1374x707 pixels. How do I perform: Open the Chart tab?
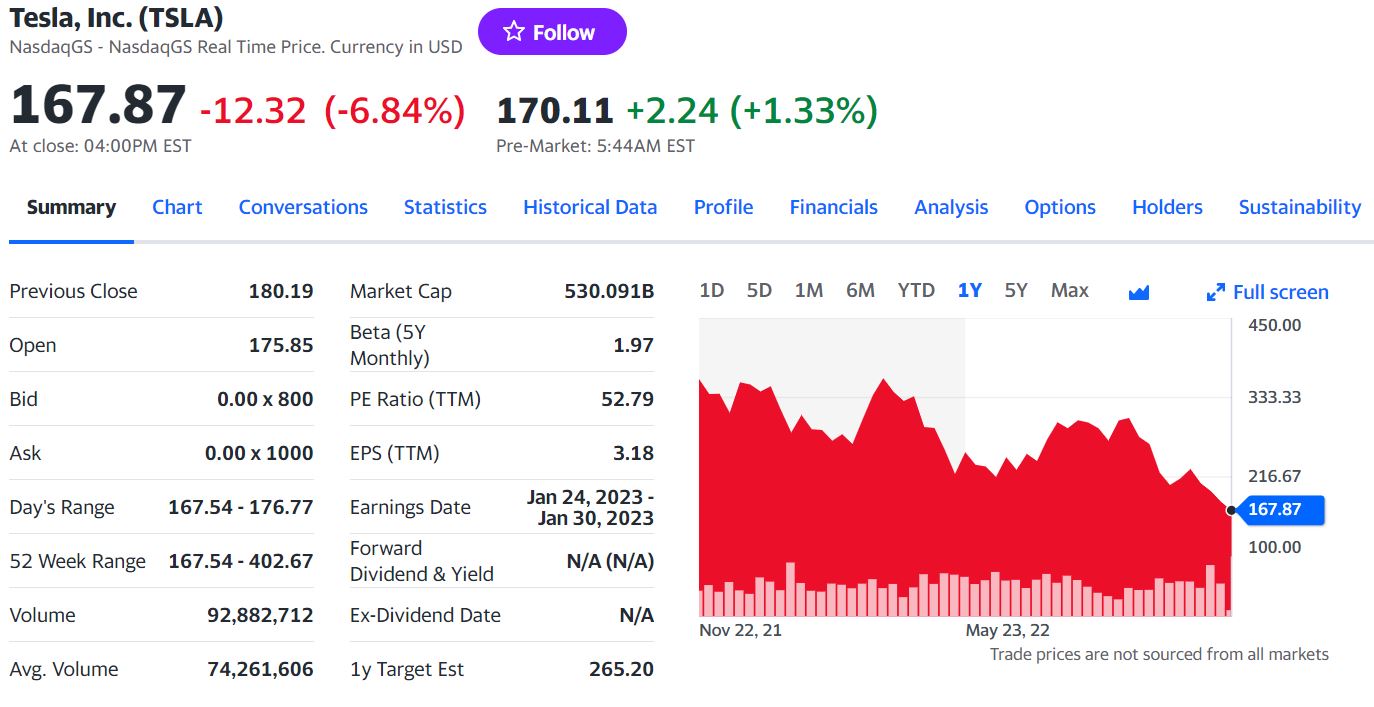point(177,207)
